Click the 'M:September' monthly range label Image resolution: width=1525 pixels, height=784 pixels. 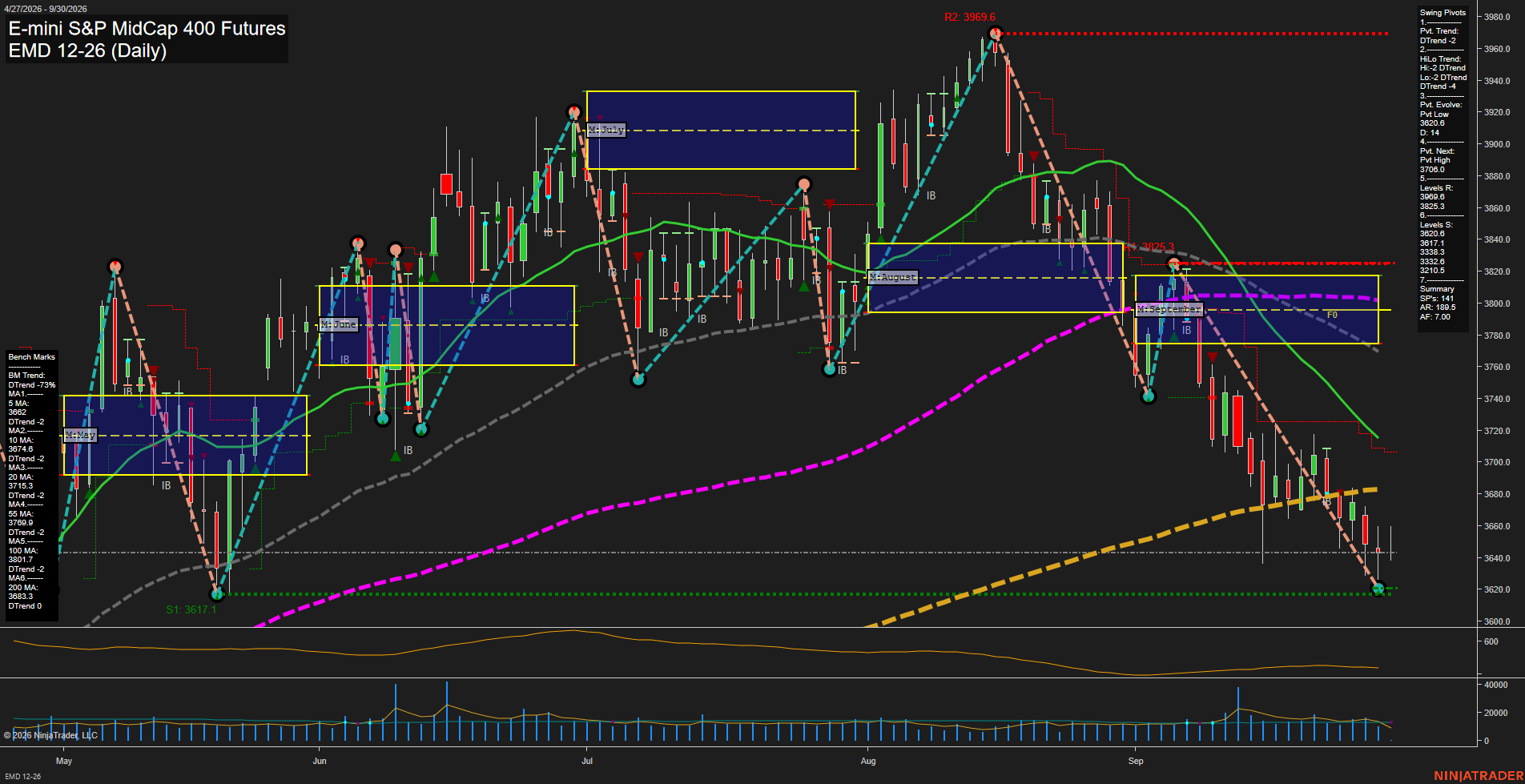[1169, 309]
